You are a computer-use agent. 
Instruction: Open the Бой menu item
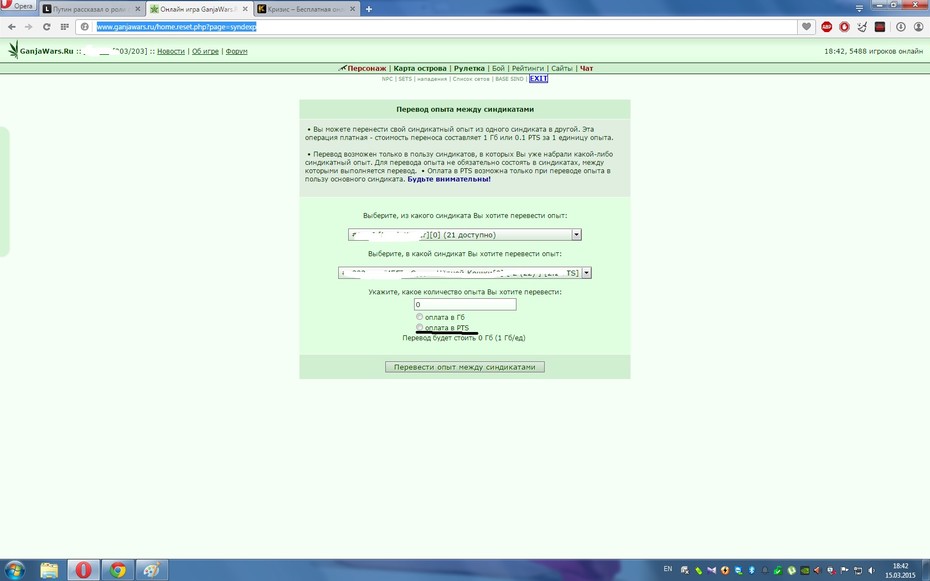498,68
